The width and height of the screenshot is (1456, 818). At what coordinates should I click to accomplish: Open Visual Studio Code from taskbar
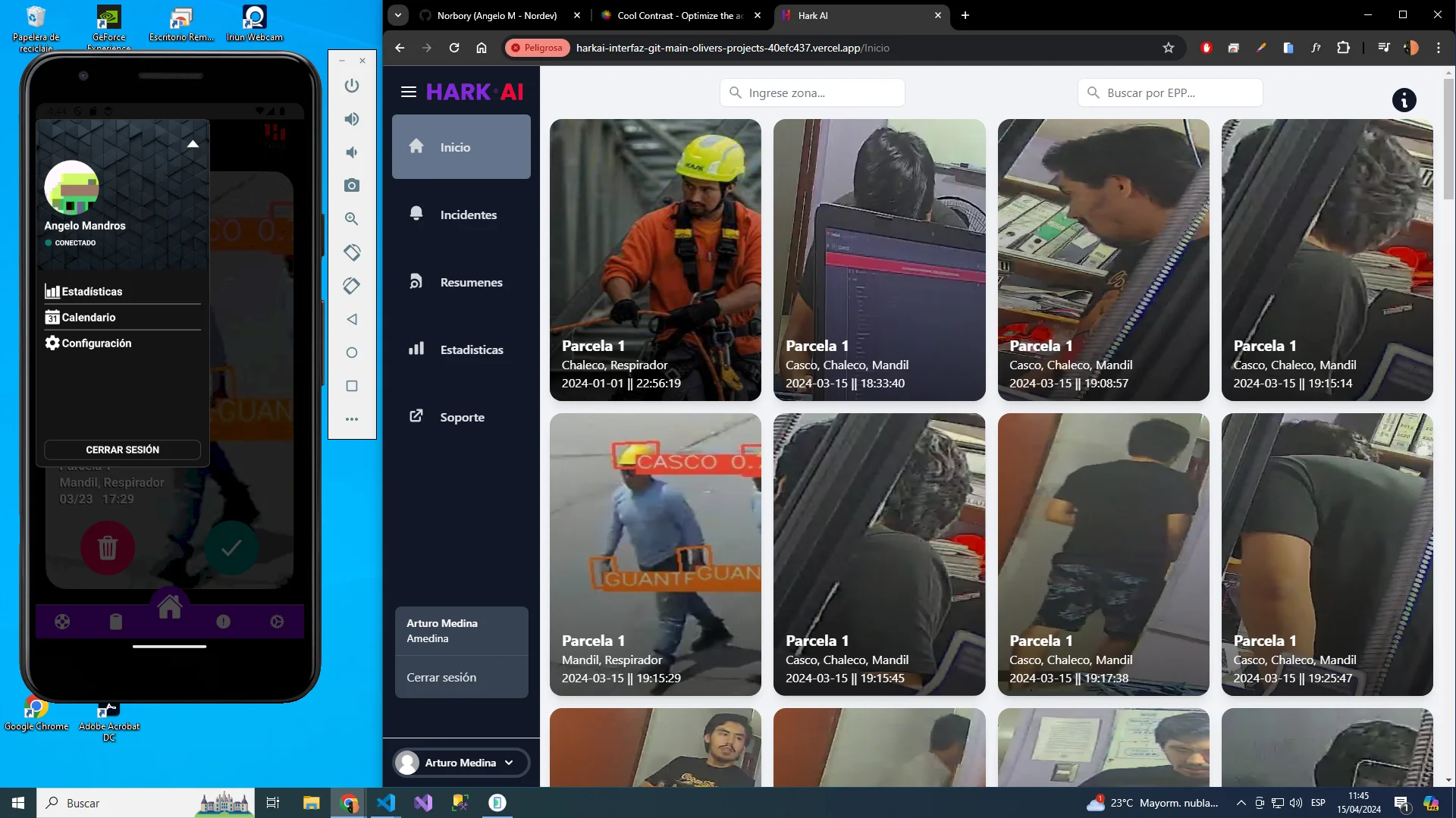[x=386, y=803]
